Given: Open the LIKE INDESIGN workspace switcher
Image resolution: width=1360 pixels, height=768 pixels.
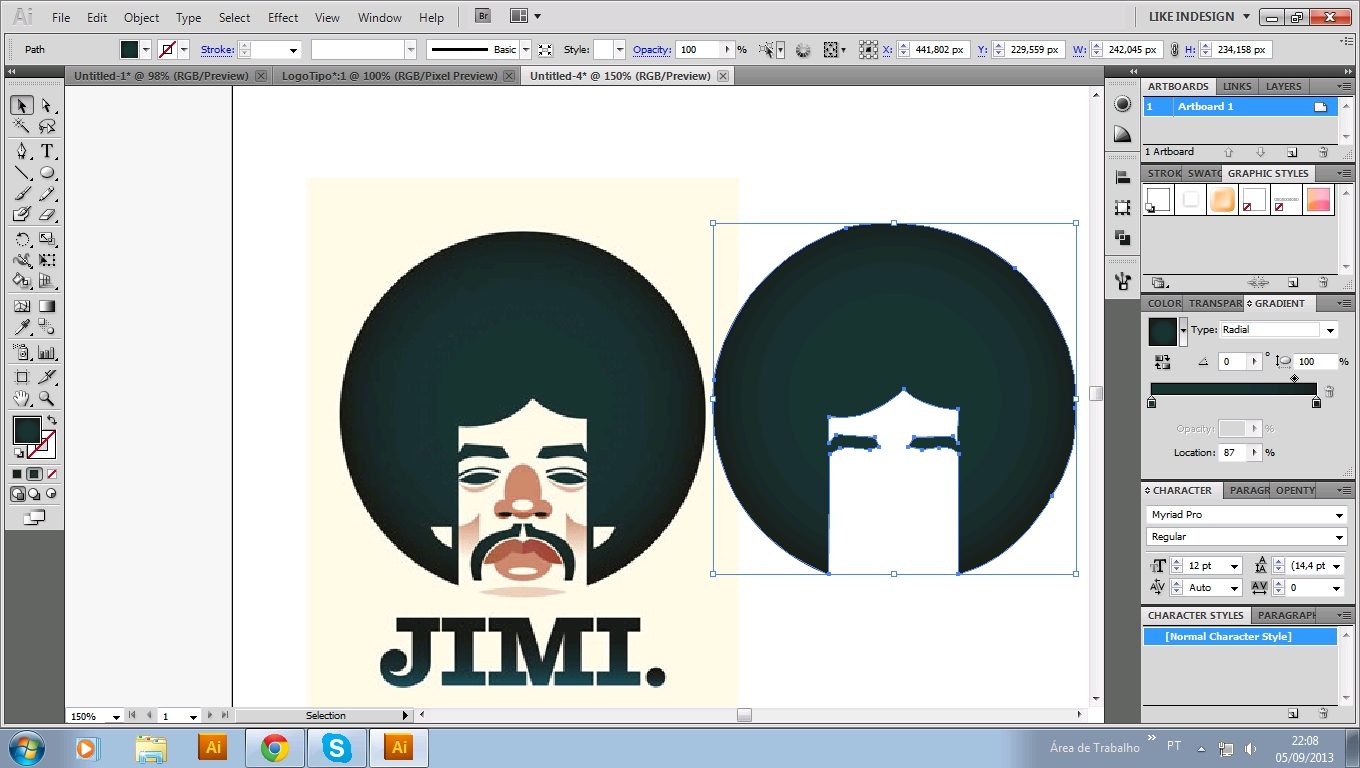Looking at the screenshot, I should (x=1200, y=17).
